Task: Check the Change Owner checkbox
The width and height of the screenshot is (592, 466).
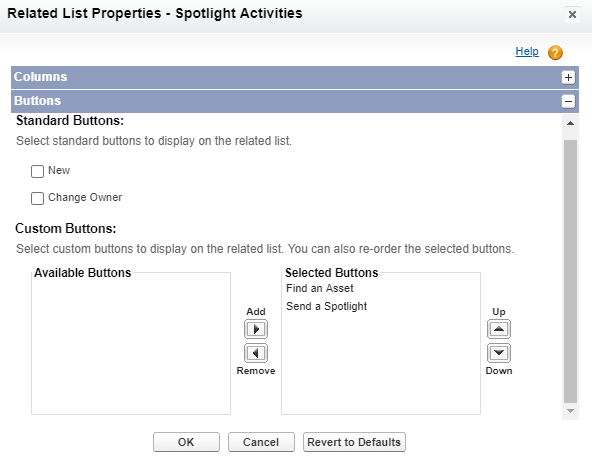Action: click(37, 198)
